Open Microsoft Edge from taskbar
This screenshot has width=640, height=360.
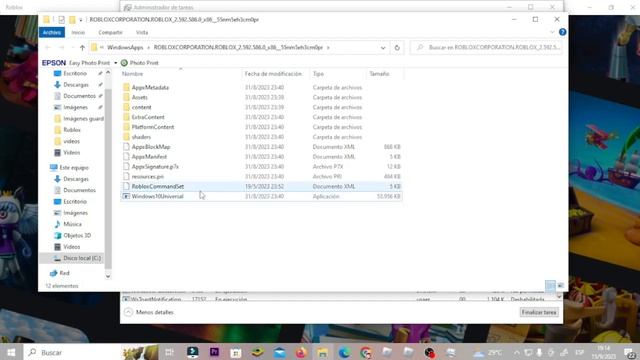[344, 352]
